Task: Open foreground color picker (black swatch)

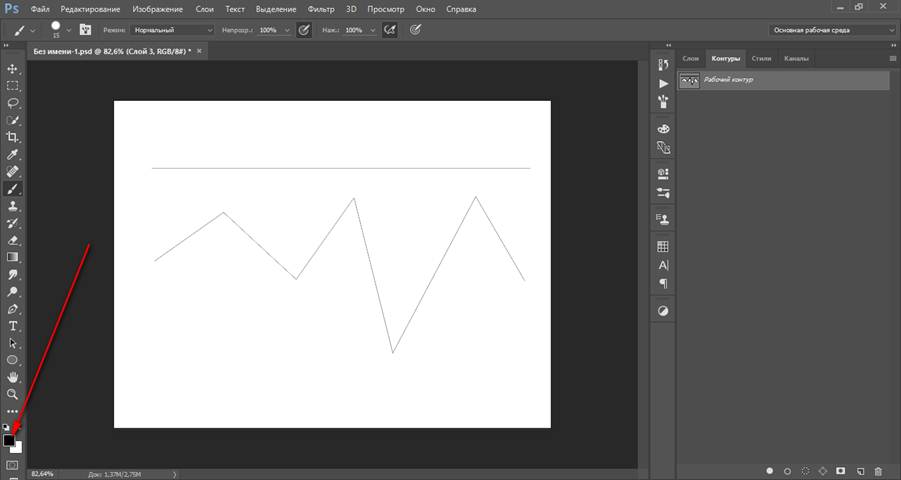Action: click(x=9, y=440)
